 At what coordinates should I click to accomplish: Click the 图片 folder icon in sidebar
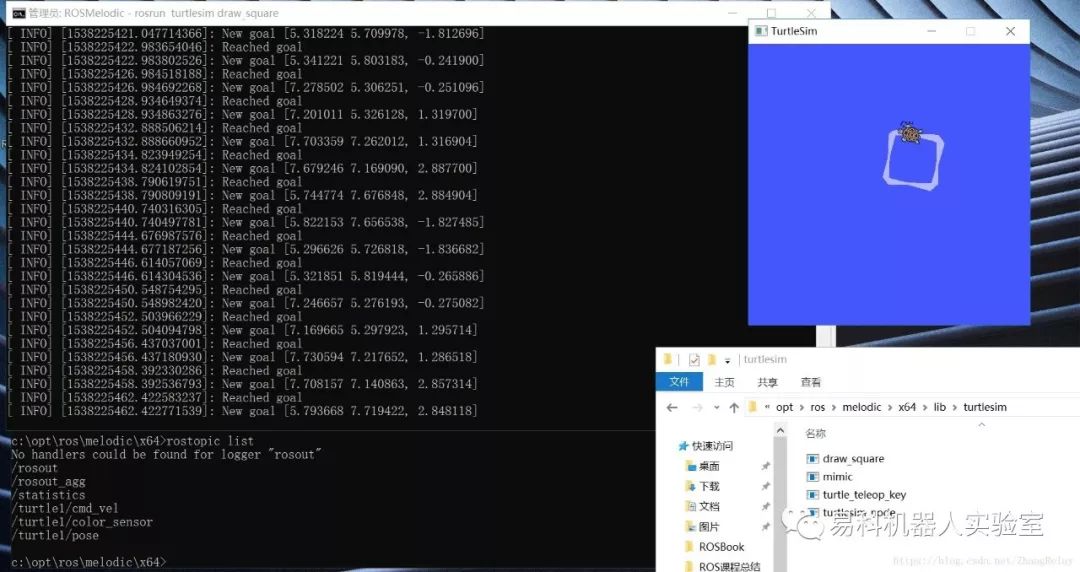click(691, 527)
